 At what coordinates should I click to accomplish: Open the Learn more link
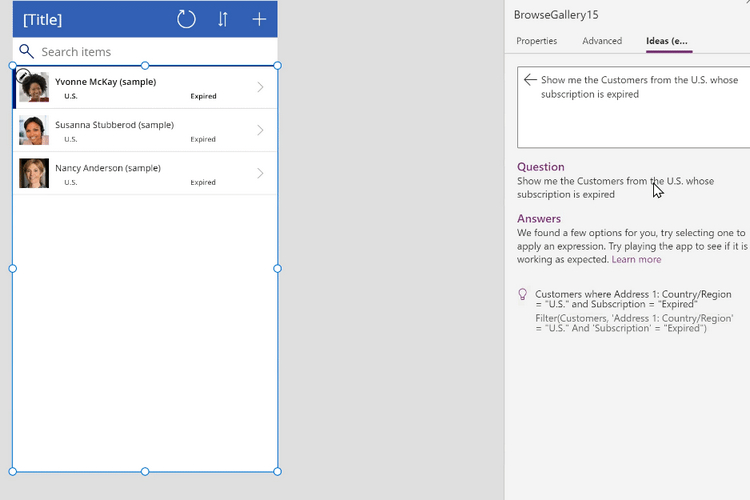point(636,259)
